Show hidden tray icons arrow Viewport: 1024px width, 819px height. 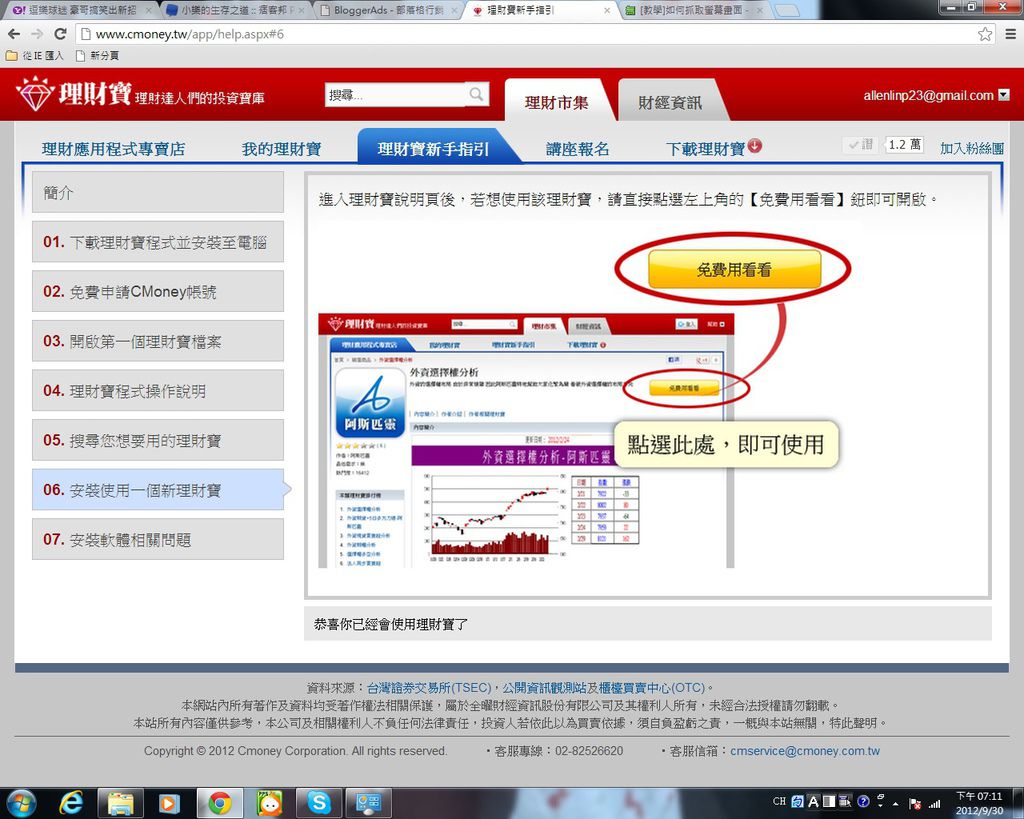pos(895,804)
